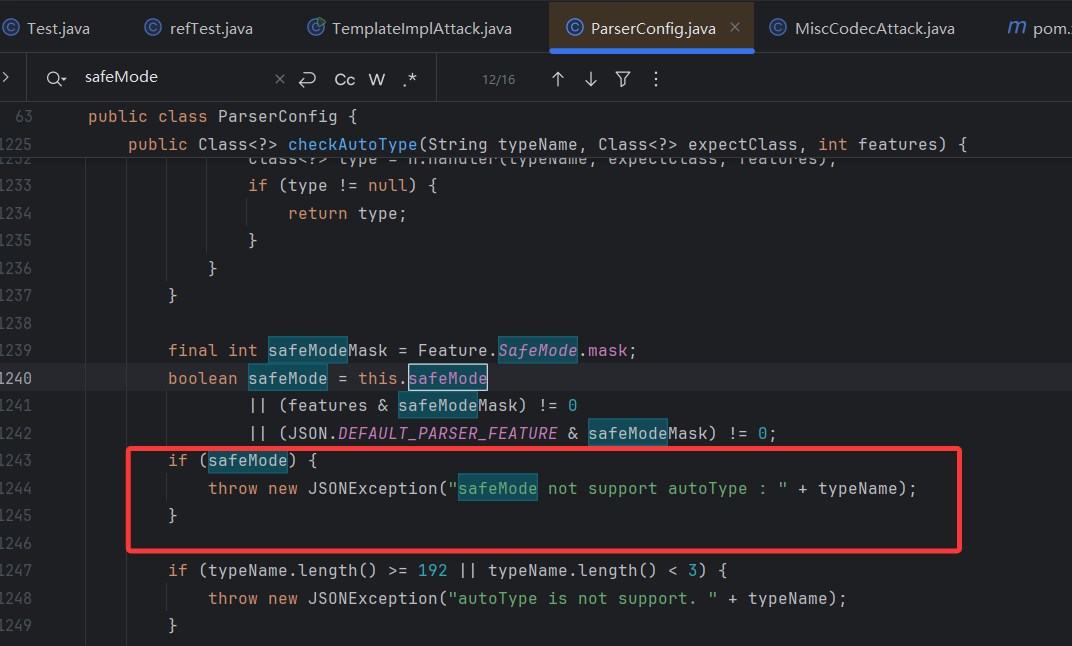Toggle whole Words (W) search option

[377, 79]
